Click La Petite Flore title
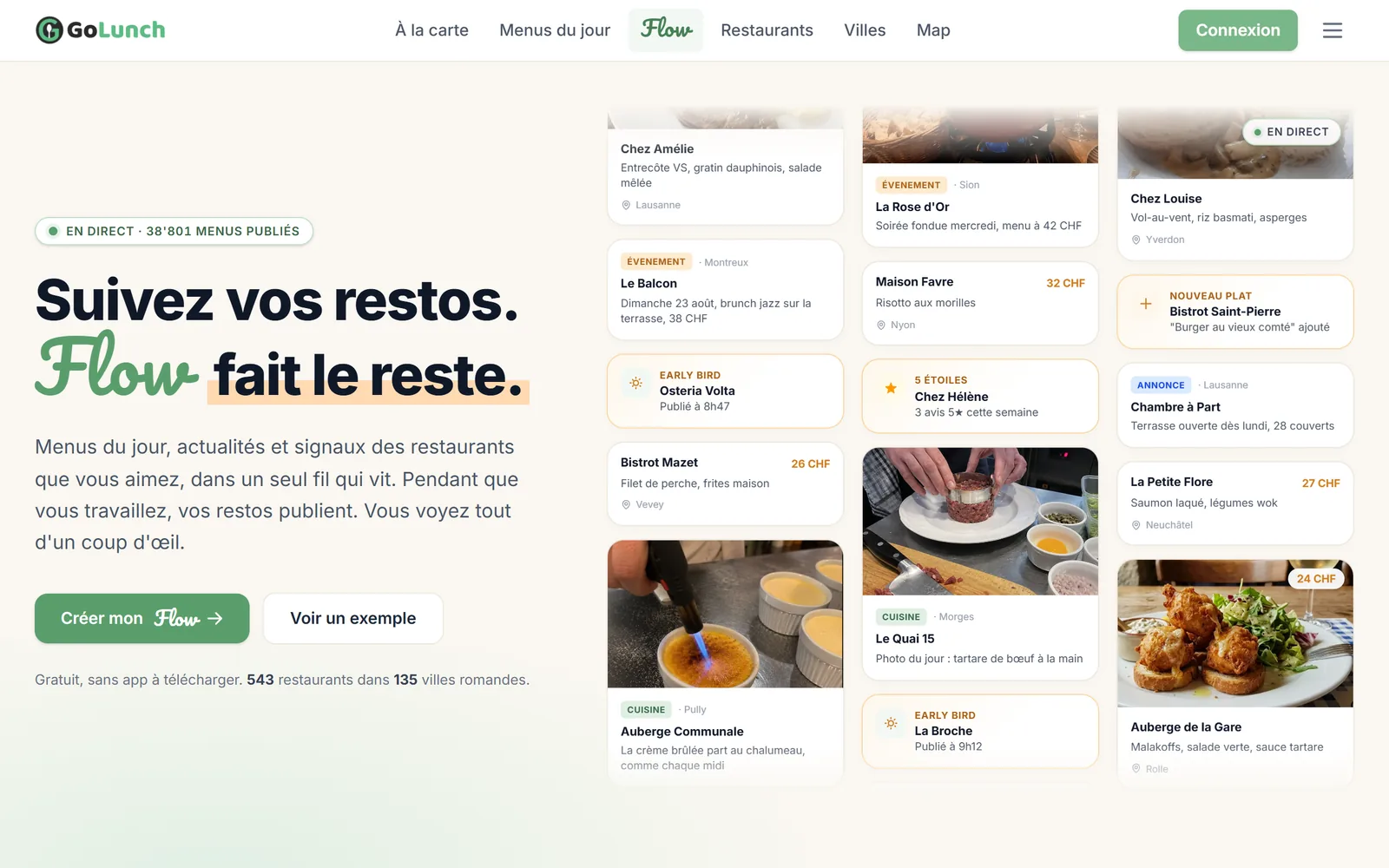The width and height of the screenshot is (1389, 868). [1171, 482]
